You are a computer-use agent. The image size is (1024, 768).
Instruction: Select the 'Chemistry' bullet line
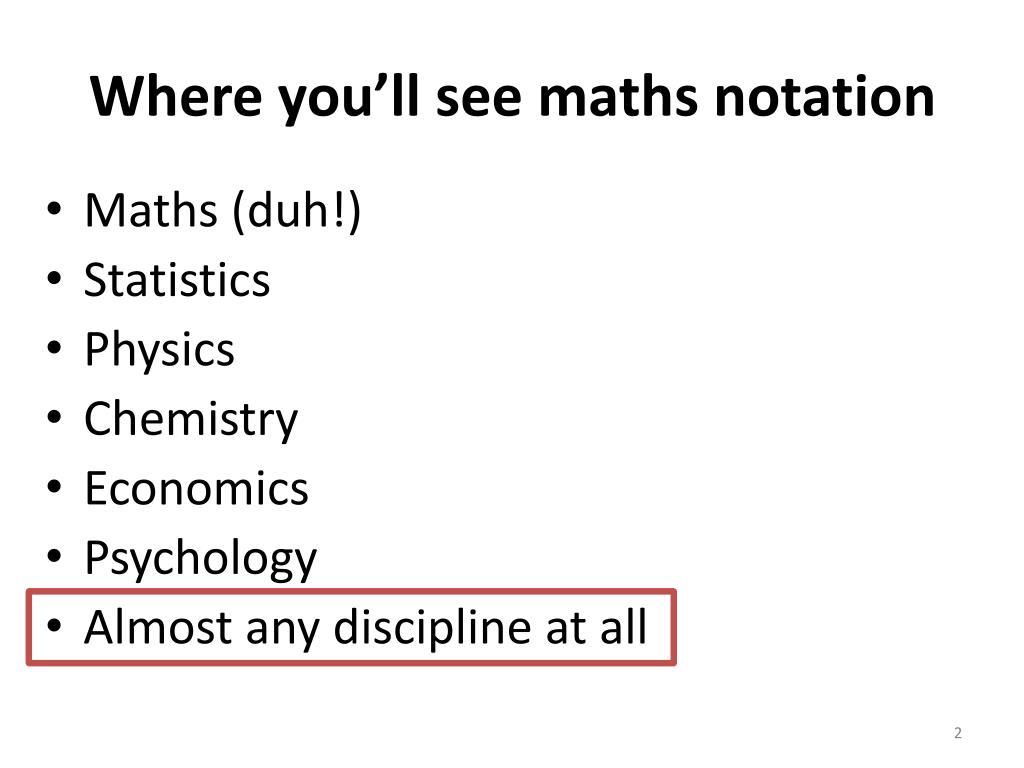pos(191,419)
